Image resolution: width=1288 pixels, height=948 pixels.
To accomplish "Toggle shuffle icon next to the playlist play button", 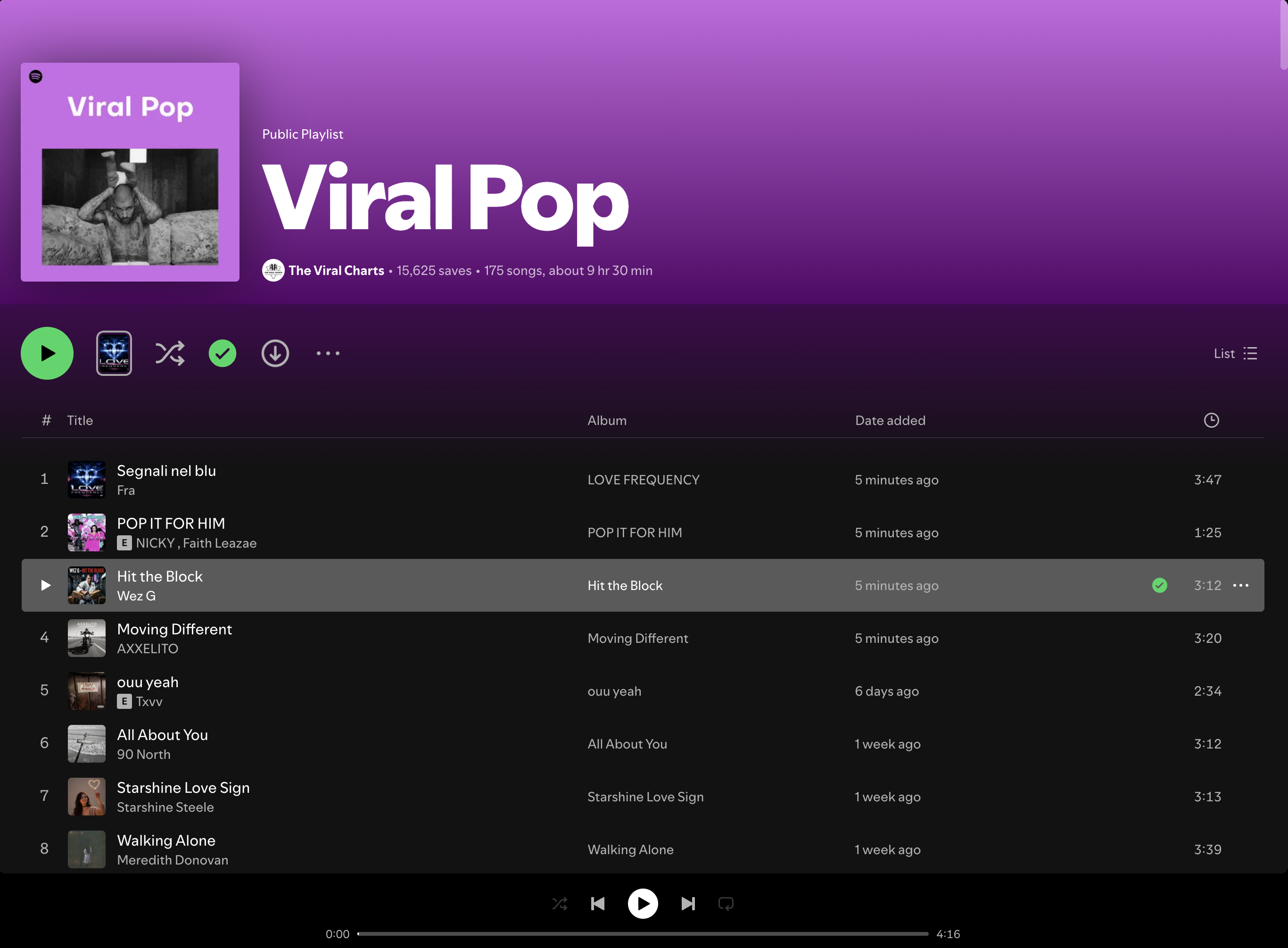I will 170,353.
